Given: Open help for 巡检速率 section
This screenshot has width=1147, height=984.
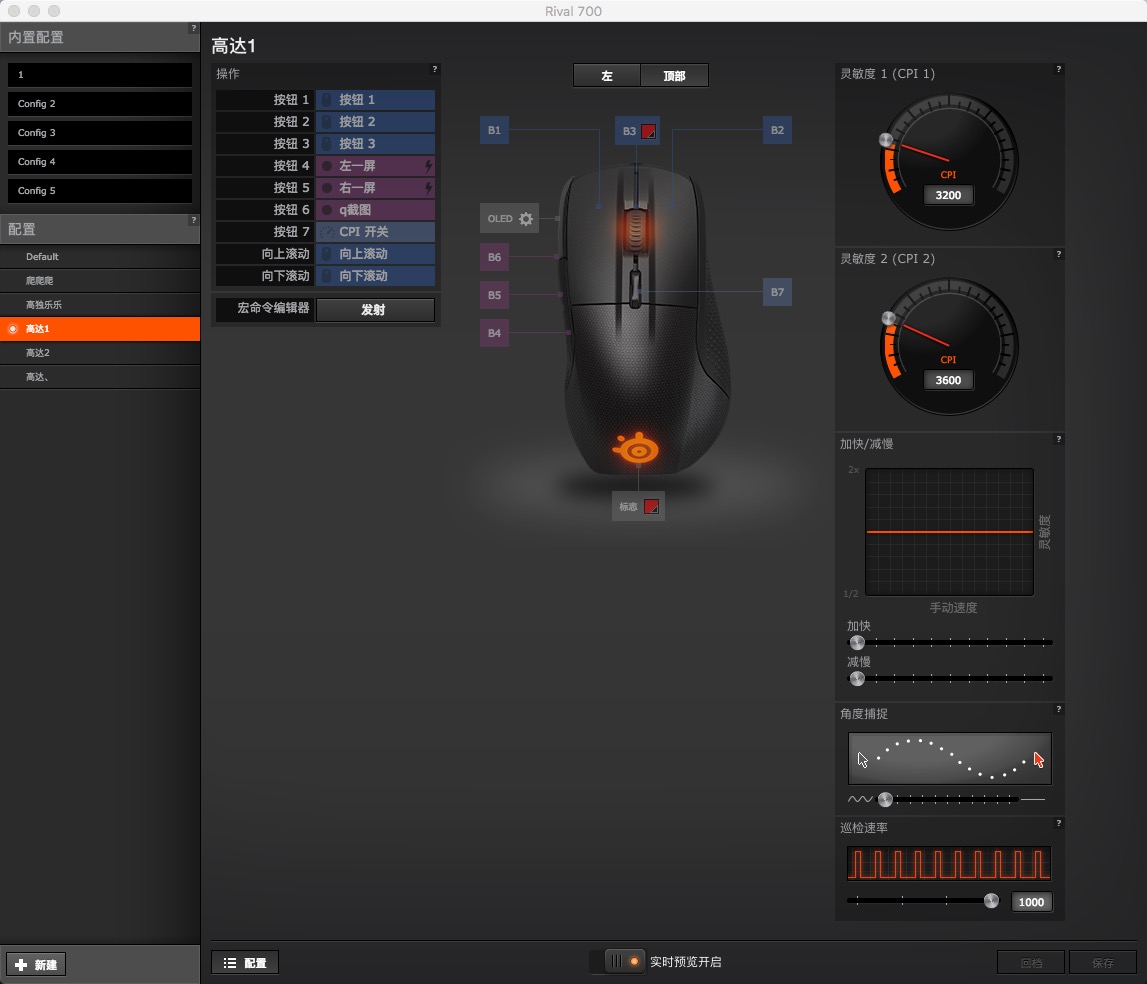Looking at the screenshot, I should click(x=1058, y=823).
